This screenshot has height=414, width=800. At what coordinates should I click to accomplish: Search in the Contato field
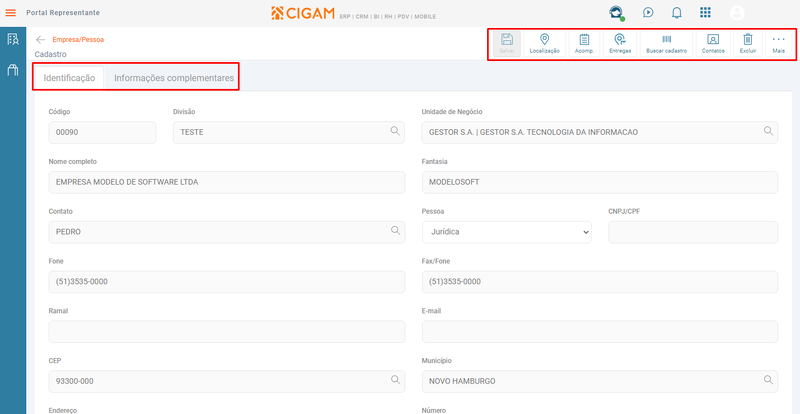point(395,231)
